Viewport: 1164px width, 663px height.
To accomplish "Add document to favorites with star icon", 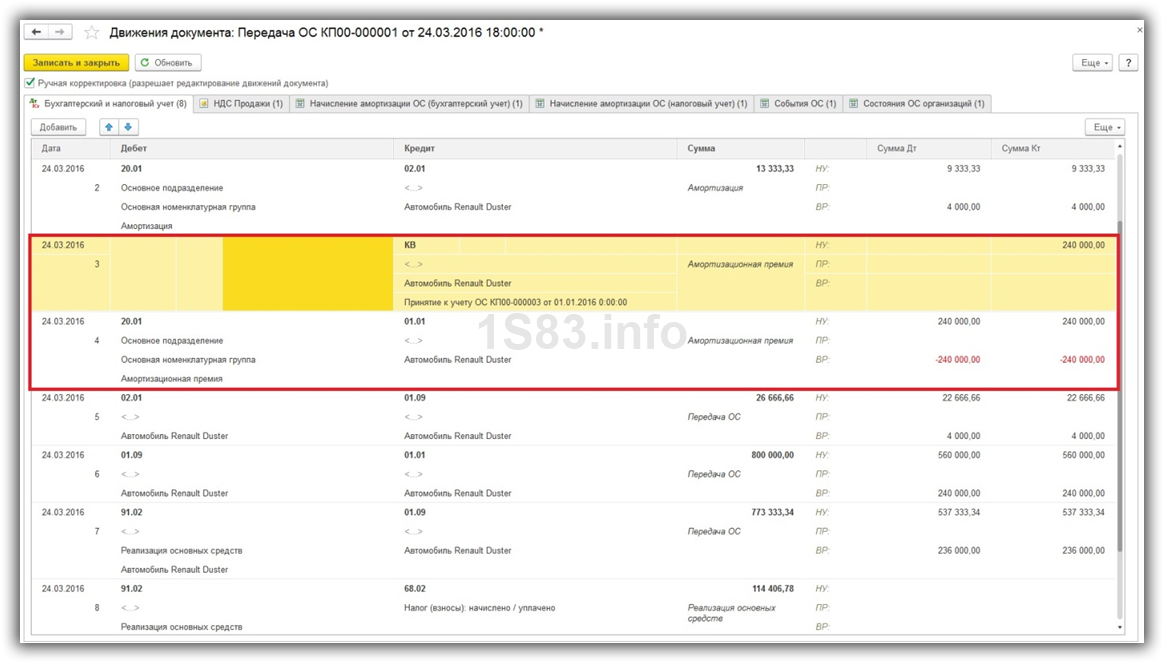I will [92, 33].
